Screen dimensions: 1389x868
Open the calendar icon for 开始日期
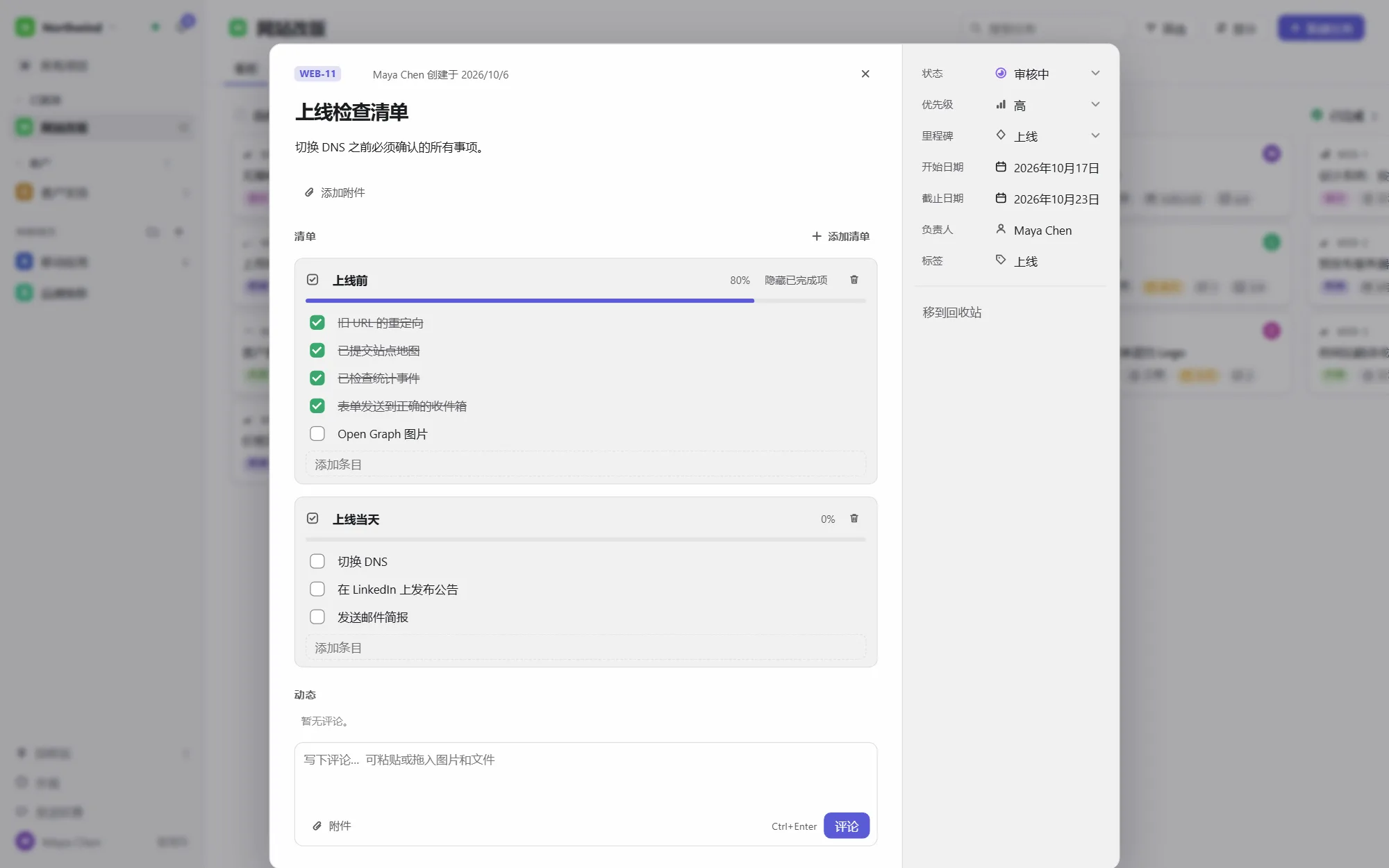1001,167
